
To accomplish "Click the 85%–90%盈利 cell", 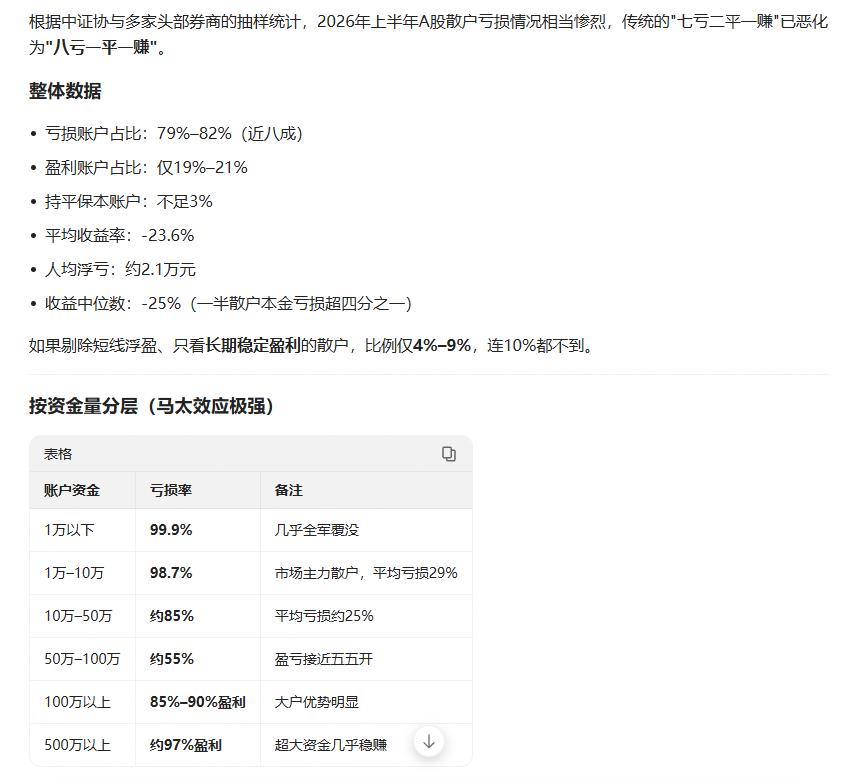I will (198, 702).
